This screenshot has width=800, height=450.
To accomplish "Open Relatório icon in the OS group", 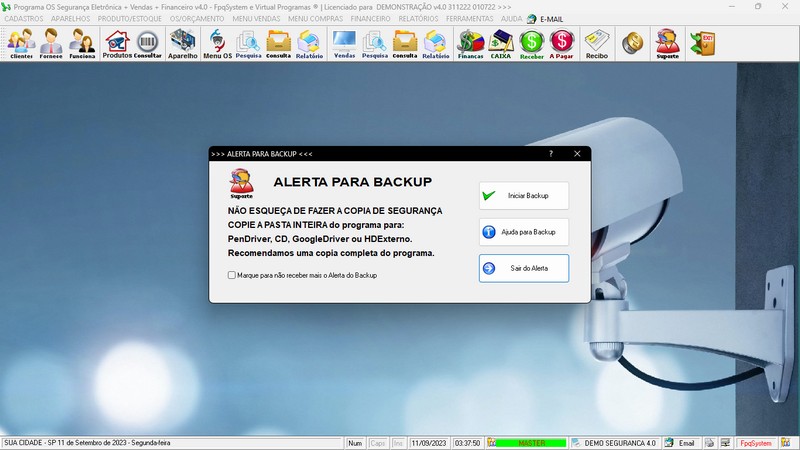I will (309, 44).
